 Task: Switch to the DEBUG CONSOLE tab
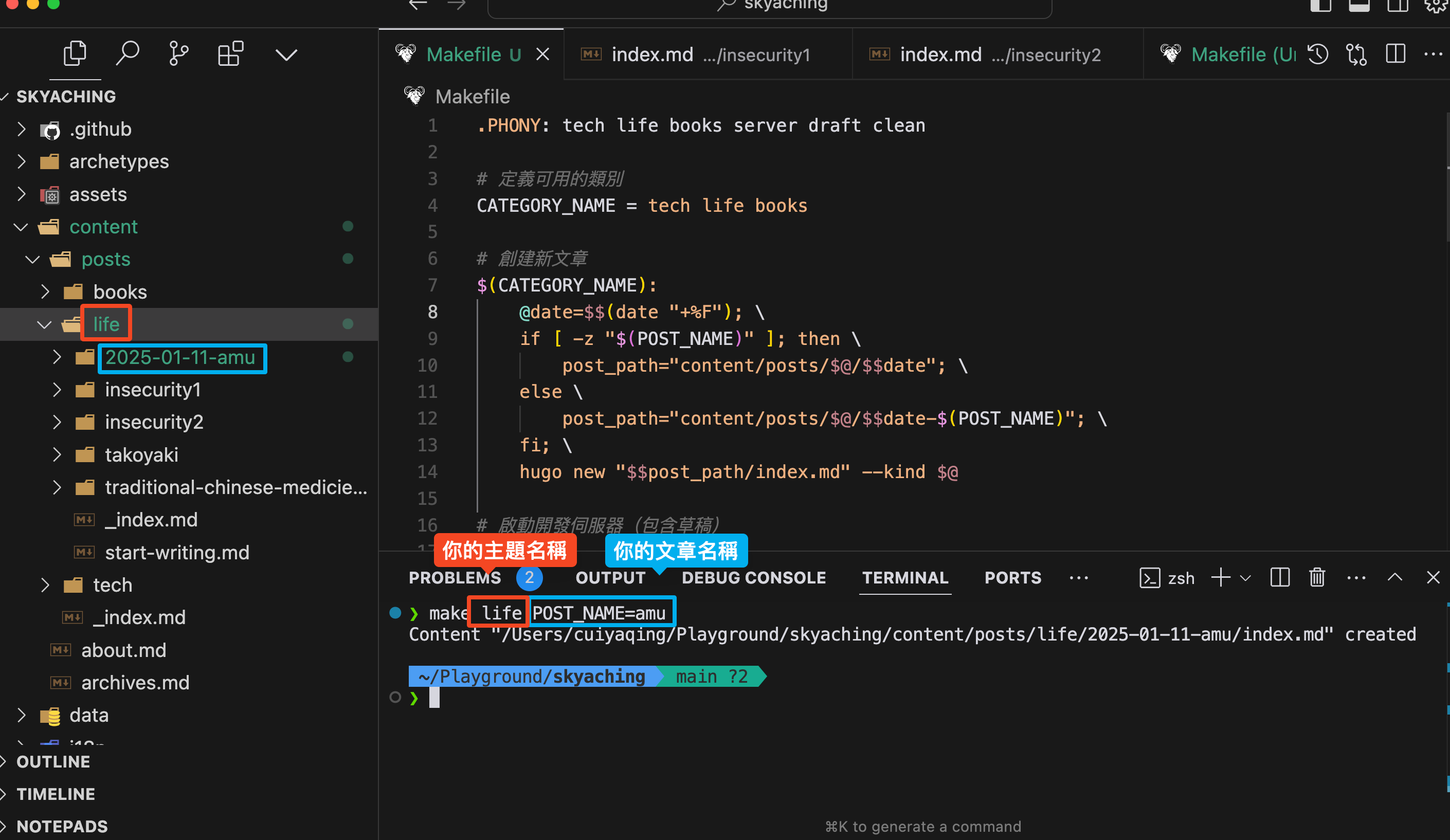[754, 578]
